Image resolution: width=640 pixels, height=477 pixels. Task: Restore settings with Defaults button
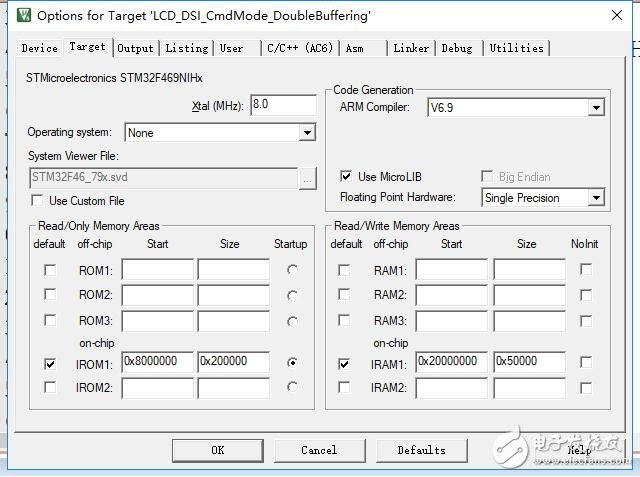coord(422,450)
